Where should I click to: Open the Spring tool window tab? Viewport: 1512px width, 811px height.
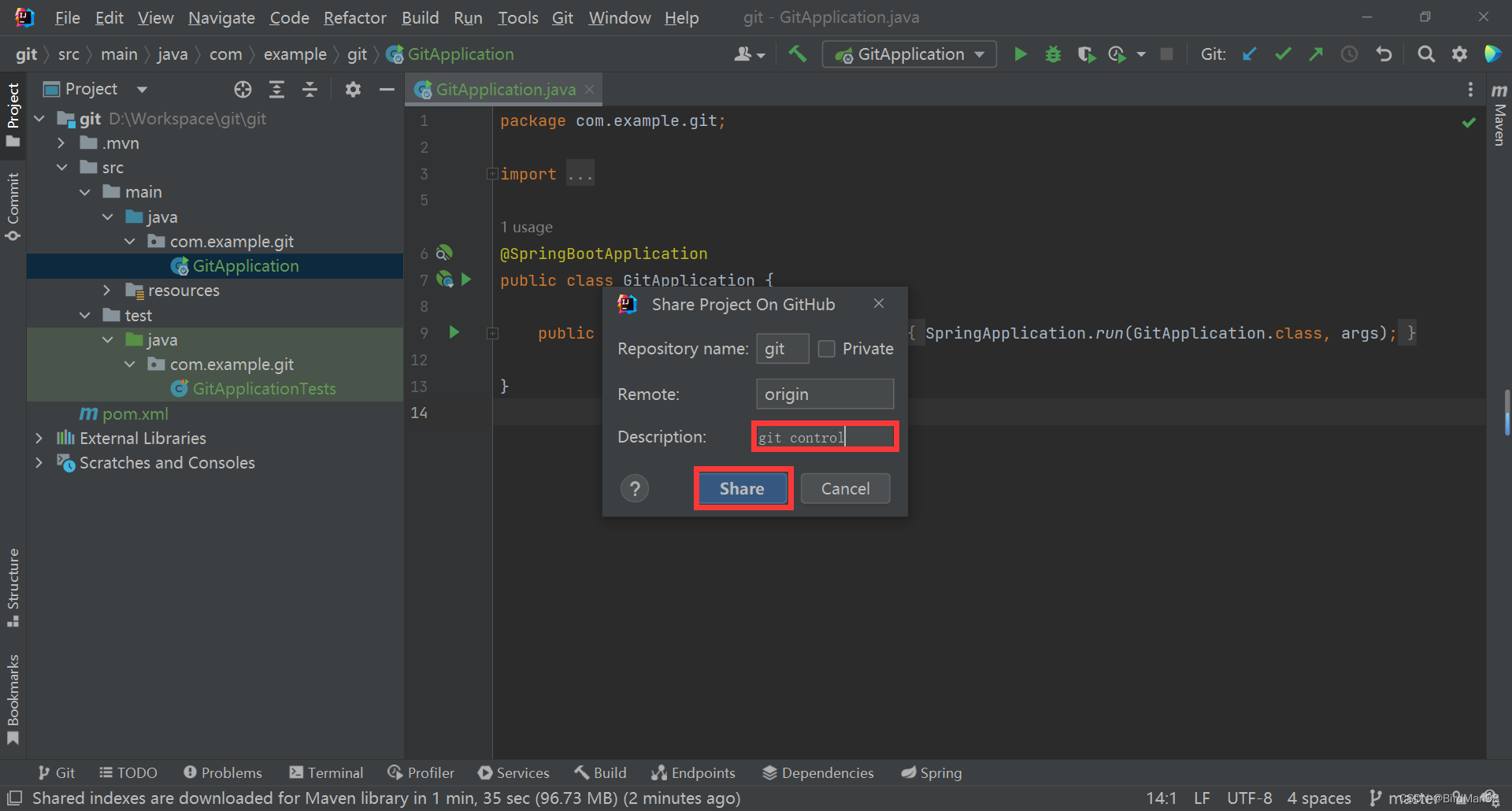[x=932, y=773]
